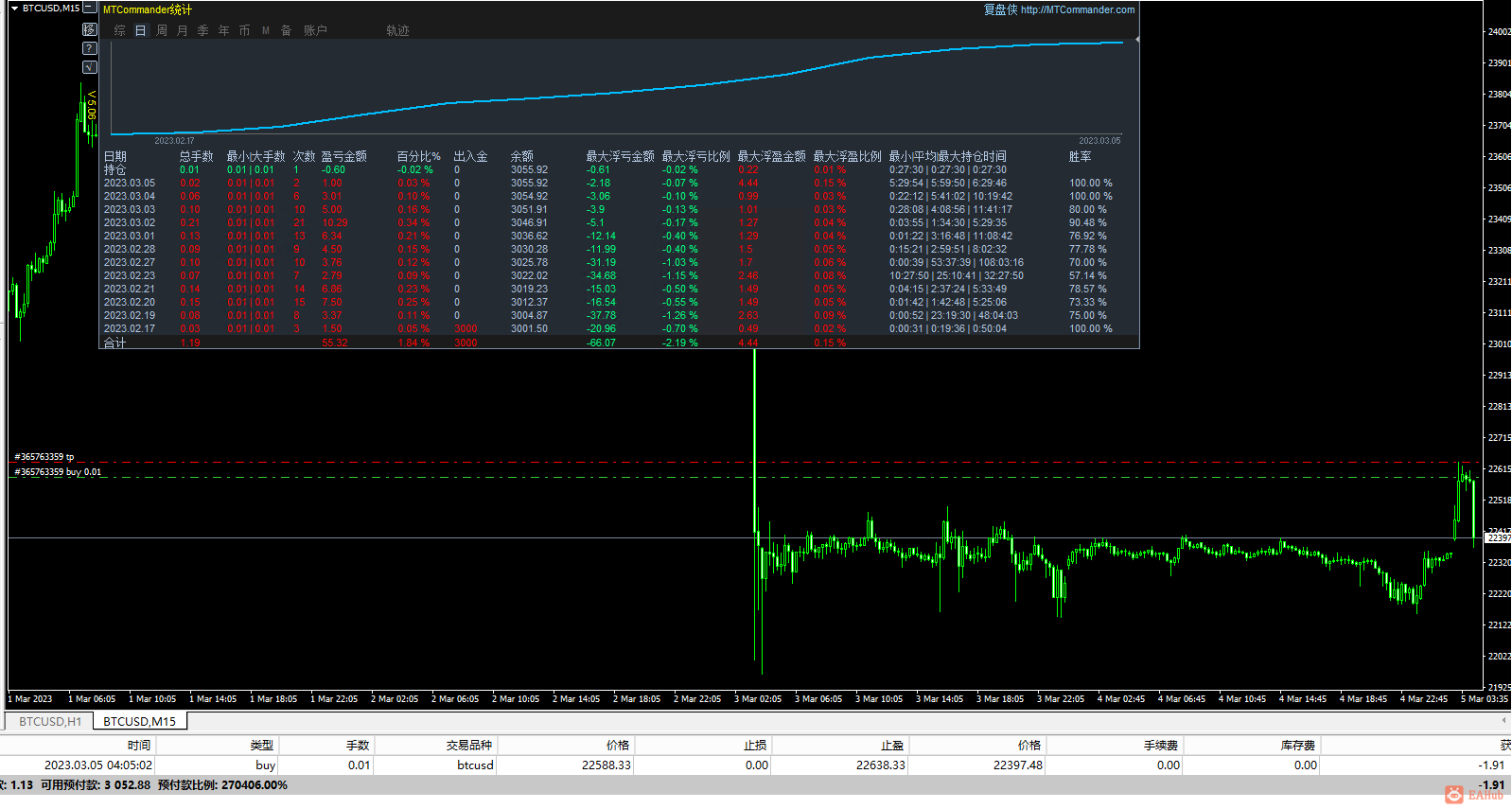Click the current price tag on price axis

point(1499,537)
